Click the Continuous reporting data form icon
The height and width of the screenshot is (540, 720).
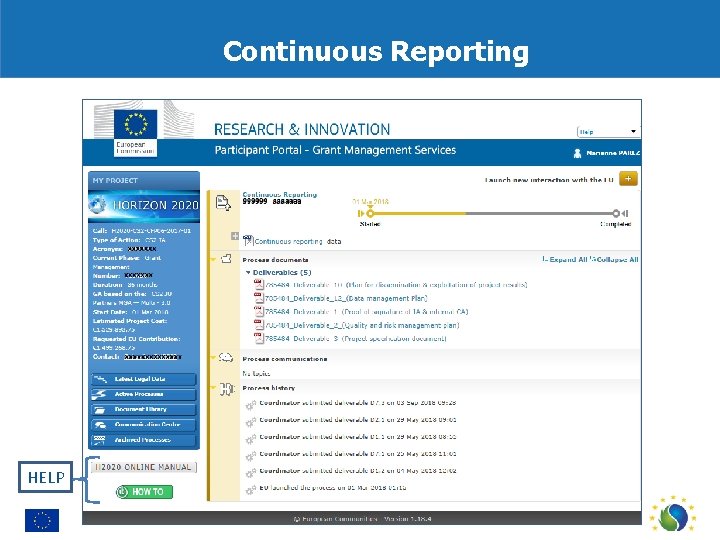coord(248,240)
